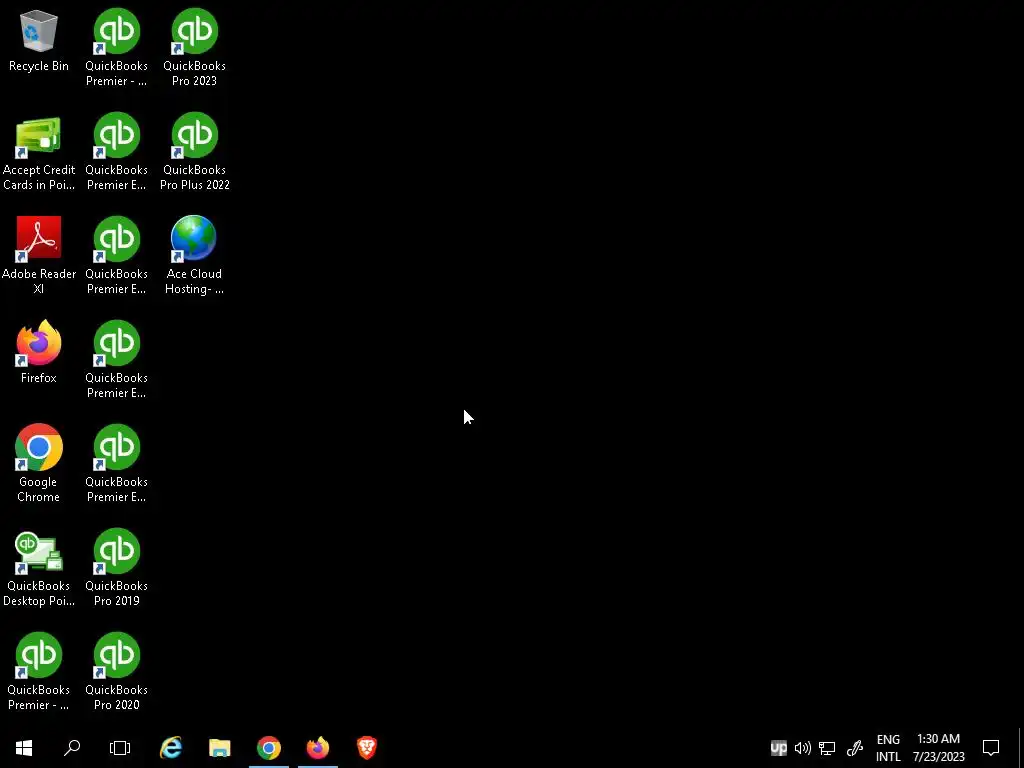Viewport: 1024px width, 768px height.
Task: Open the network status tray icon
Action: pos(827,748)
